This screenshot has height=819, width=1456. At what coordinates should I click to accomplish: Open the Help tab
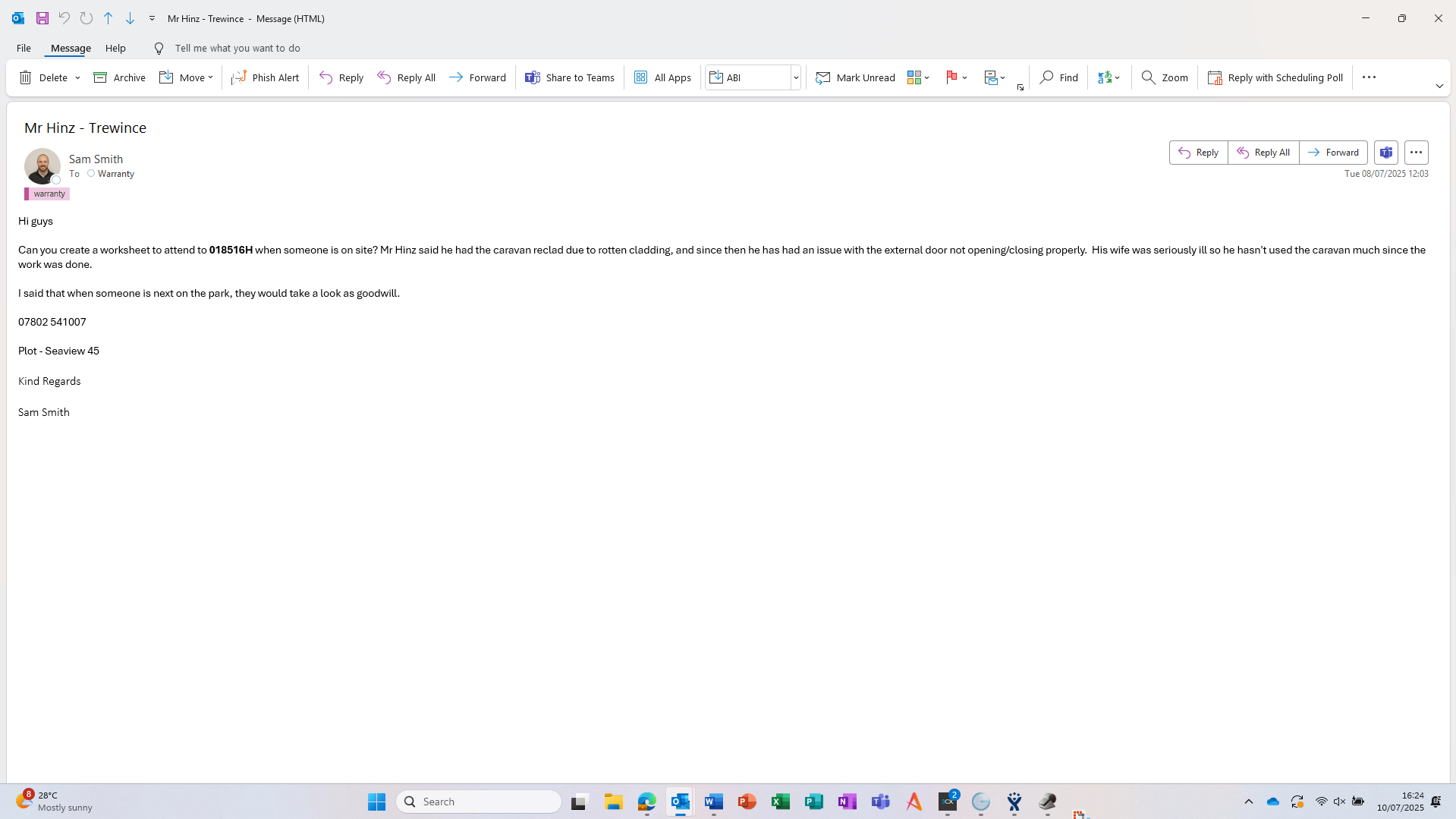click(x=115, y=48)
